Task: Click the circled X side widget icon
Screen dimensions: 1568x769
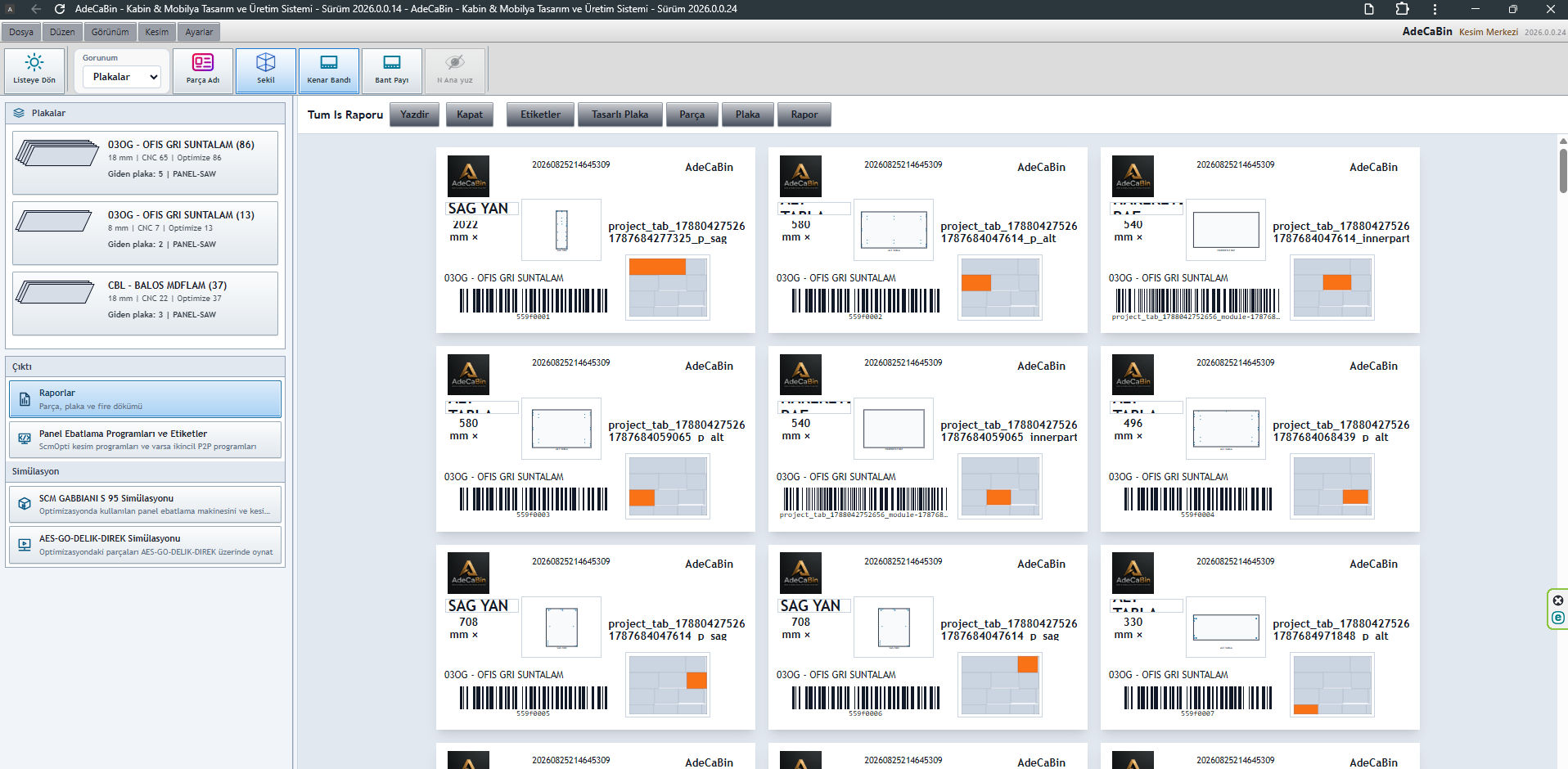Action: [x=1558, y=600]
